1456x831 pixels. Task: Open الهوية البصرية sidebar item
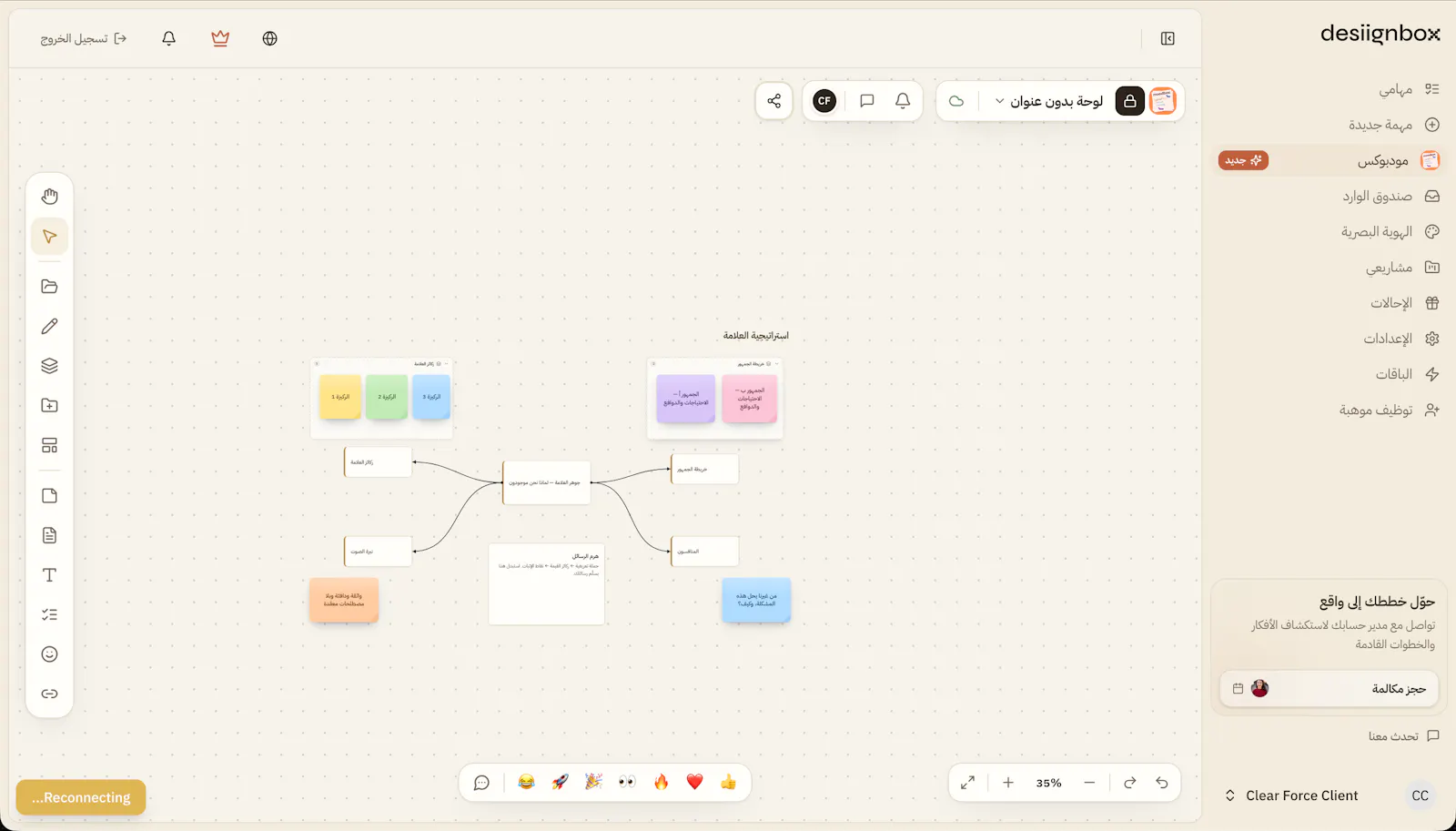tap(1390, 231)
